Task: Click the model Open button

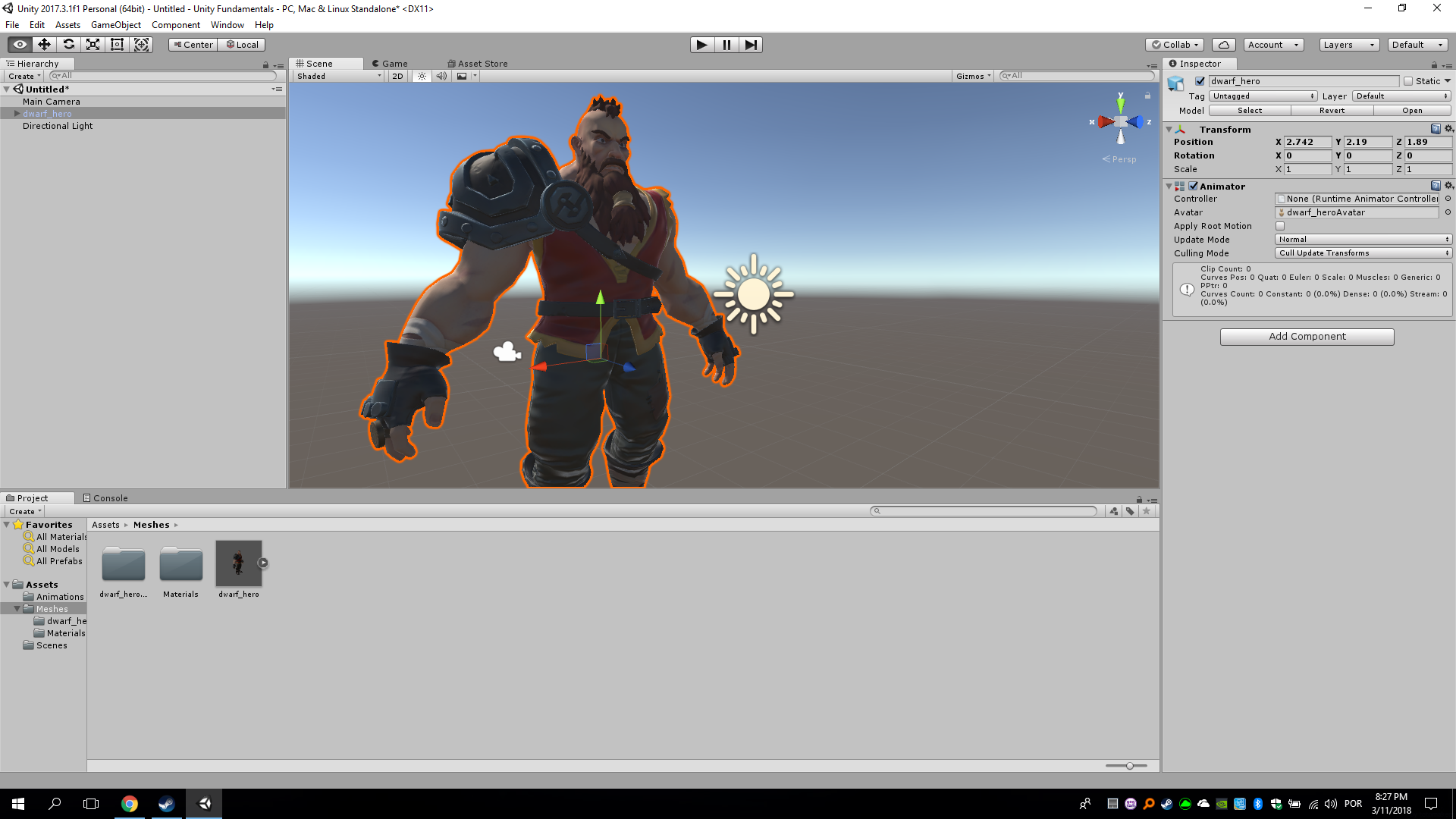Action: pos(1412,111)
